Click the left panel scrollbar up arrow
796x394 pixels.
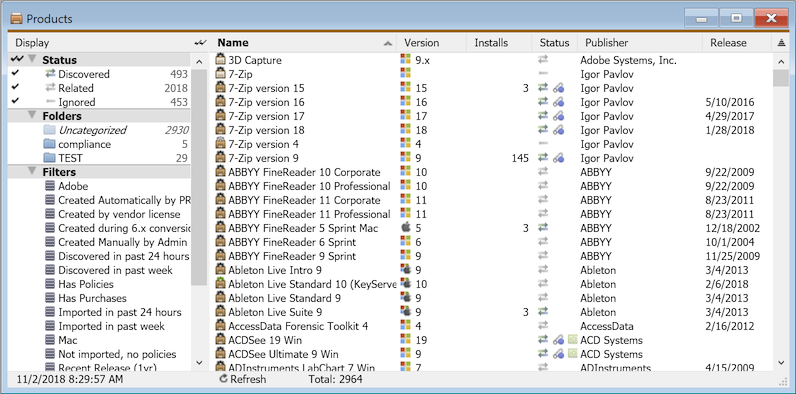[199, 61]
